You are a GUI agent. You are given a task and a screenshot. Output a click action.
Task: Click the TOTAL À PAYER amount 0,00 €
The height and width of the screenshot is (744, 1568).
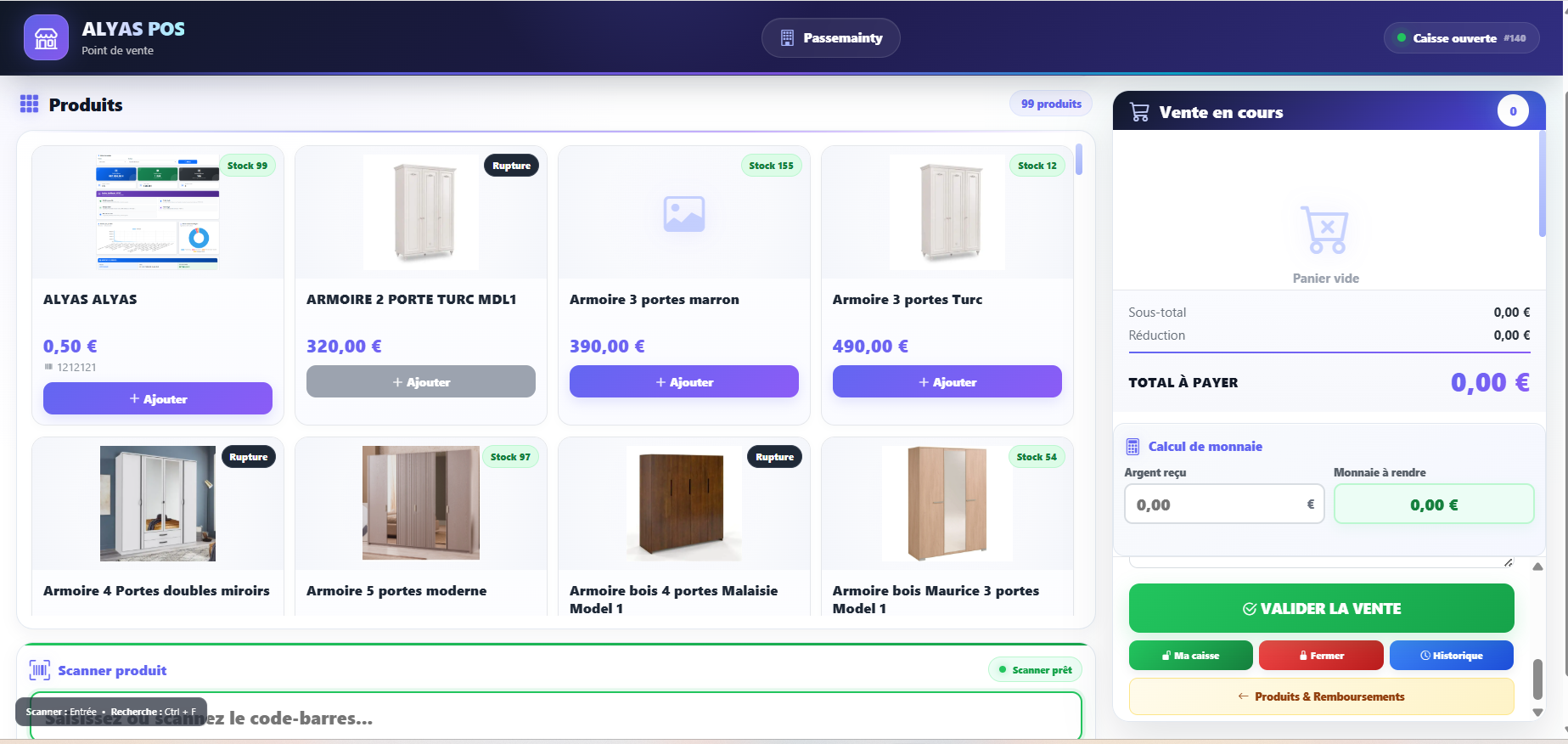[1490, 382]
